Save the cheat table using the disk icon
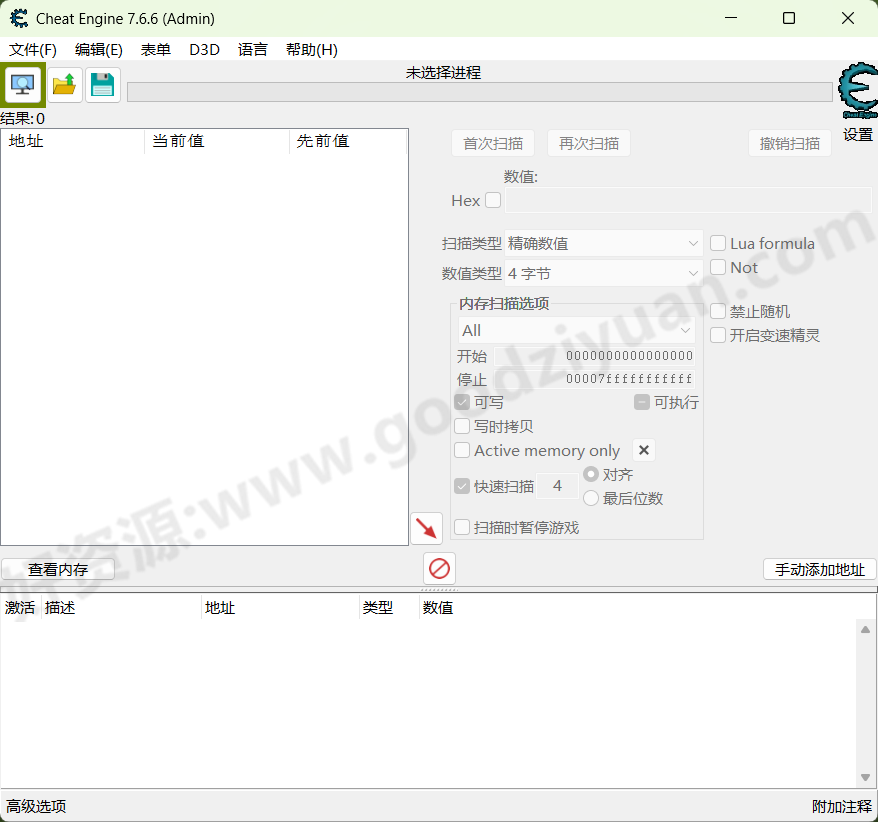Screen dimensions: 878x822 [103, 84]
